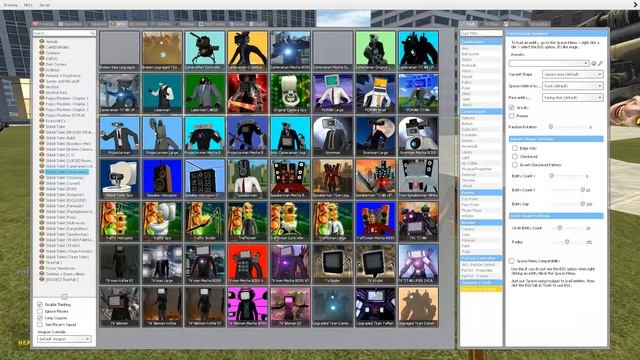This screenshot has width=640, height=360.
Task: Select the Projectorman Large NPC icon
Action: (162, 136)
